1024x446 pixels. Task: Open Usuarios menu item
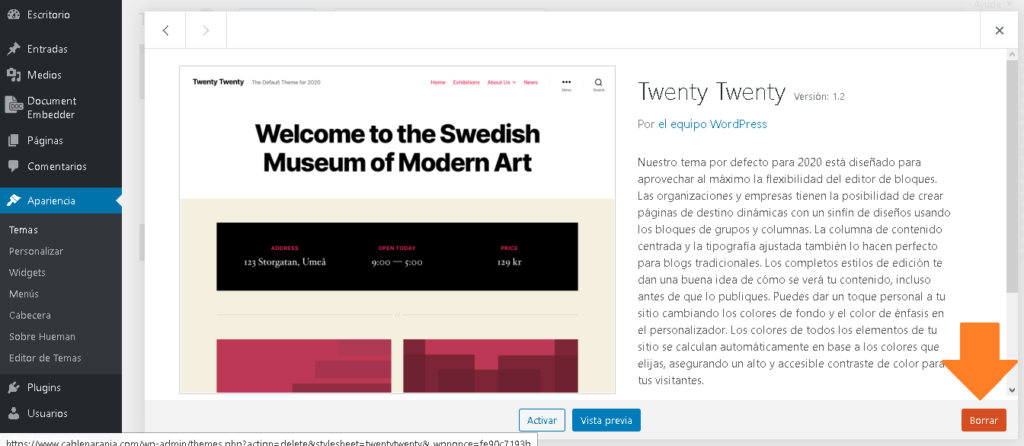(47, 413)
